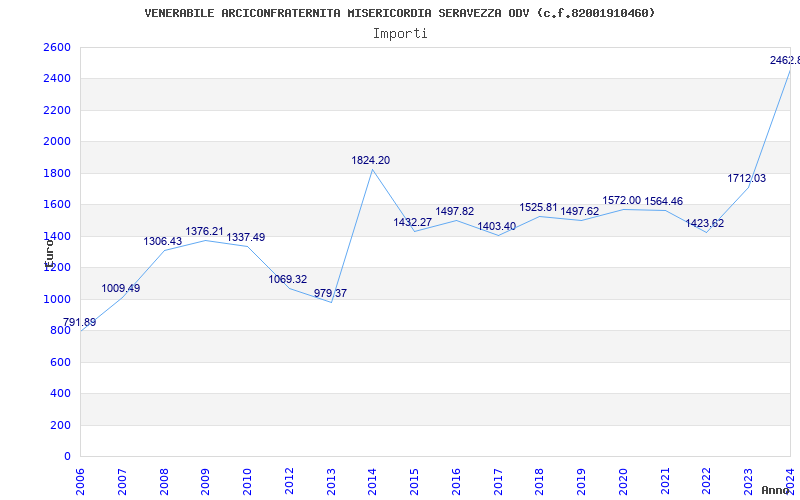The image size is (800, 500).
Task: Click the Importi subtitle
Action: (400, 34)
